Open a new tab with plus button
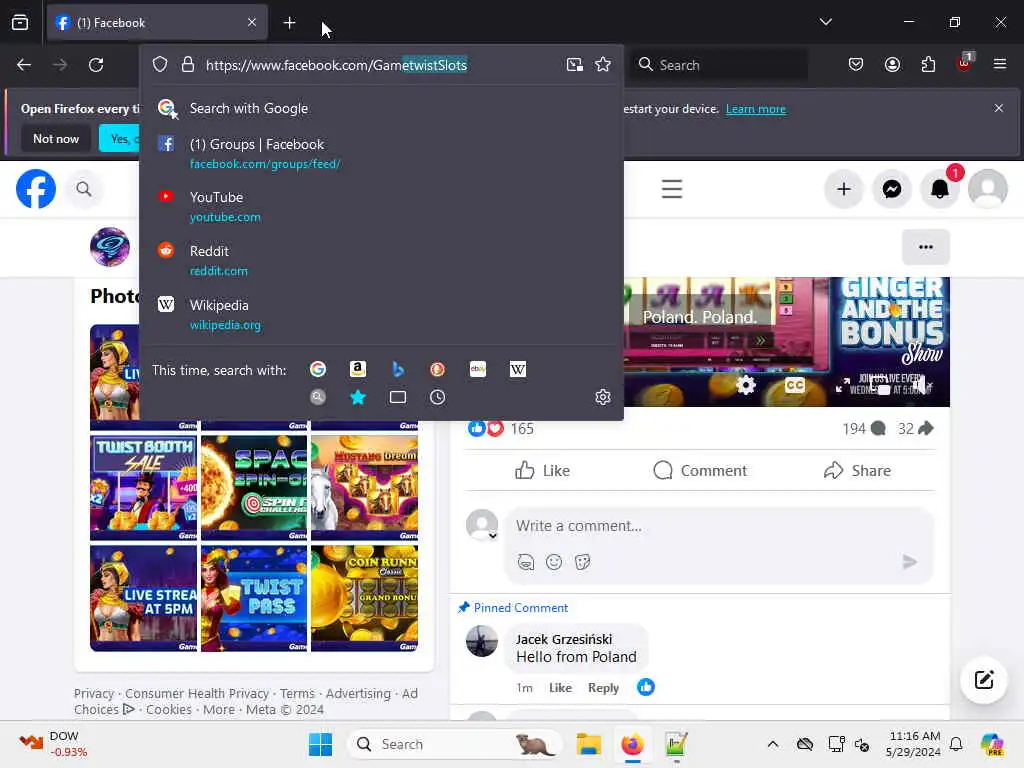 (289, 23)
